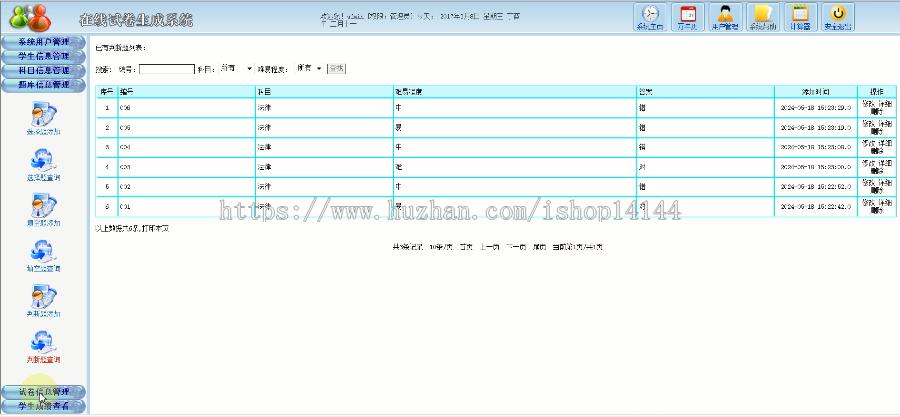Click the 10条/页 pagination text
This screenshot has height=417, width=900.
[441, 247]
